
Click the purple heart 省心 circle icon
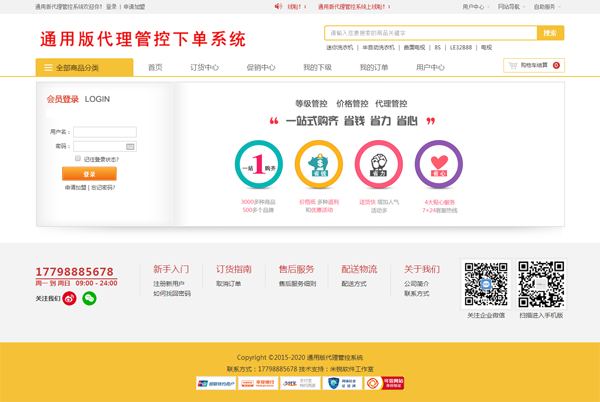pos(439,164)
